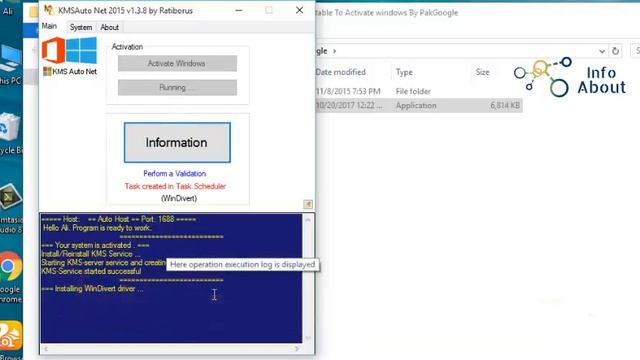Click the Activate Windows button

coord(177,63)
